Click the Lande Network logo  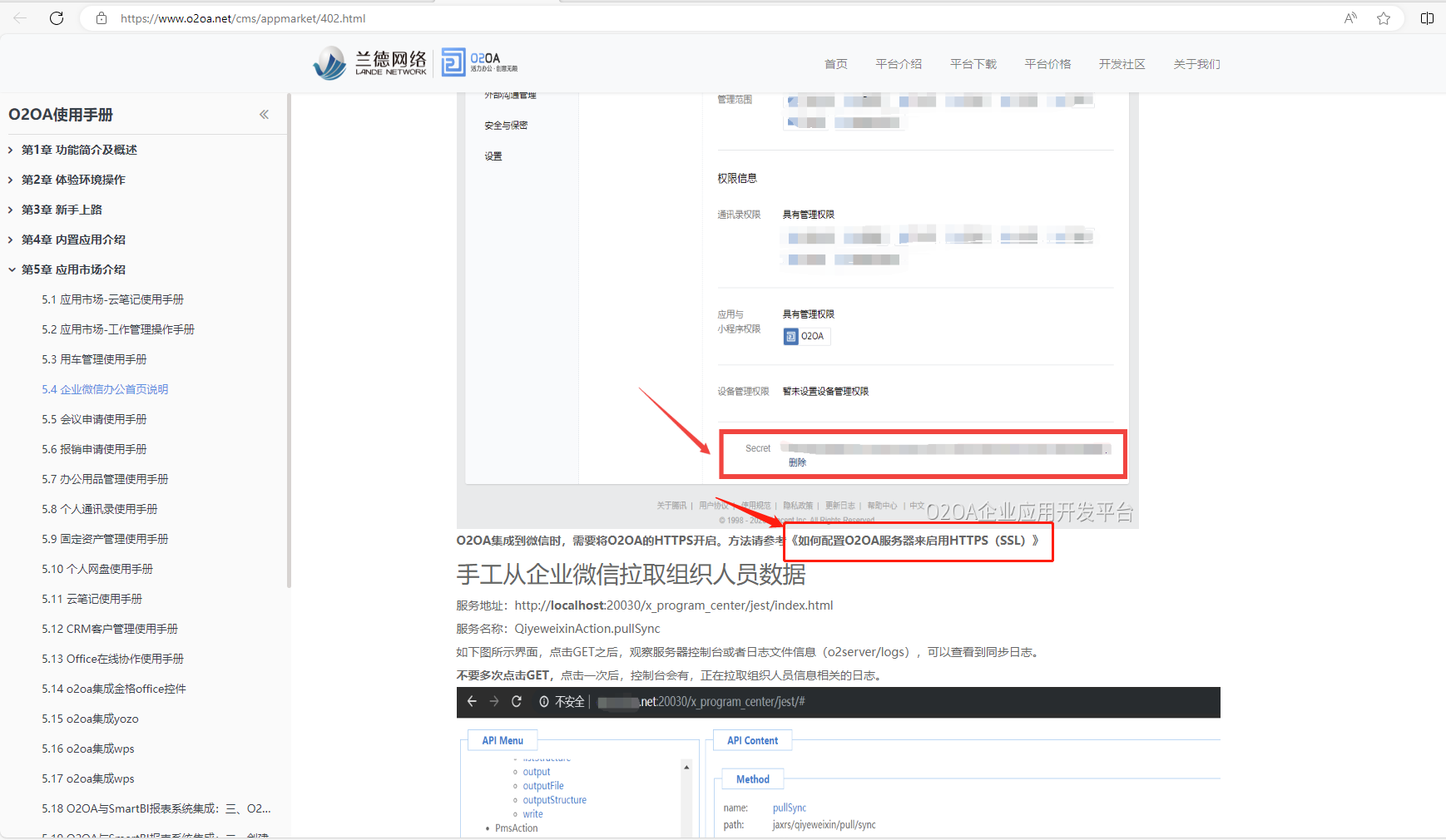pos(370,62)
